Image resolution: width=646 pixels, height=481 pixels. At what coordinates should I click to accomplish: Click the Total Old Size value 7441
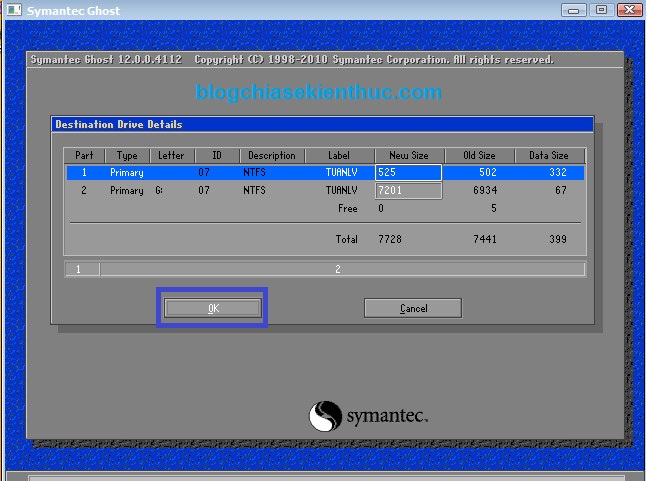pyautogui.click(x=485, y=239)
